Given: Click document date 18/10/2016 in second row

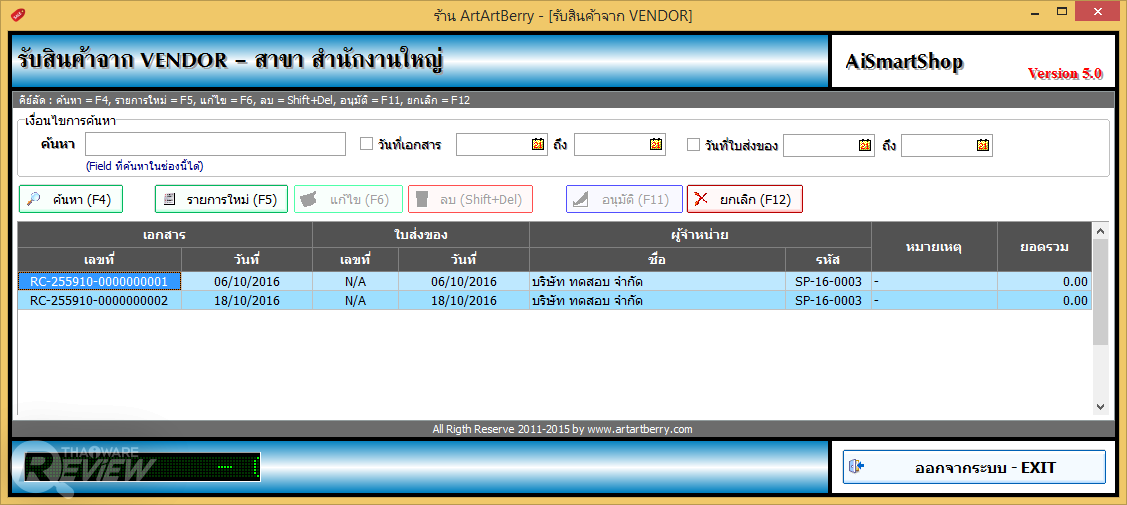Looking at the screenshot, I should click(247, 300).
